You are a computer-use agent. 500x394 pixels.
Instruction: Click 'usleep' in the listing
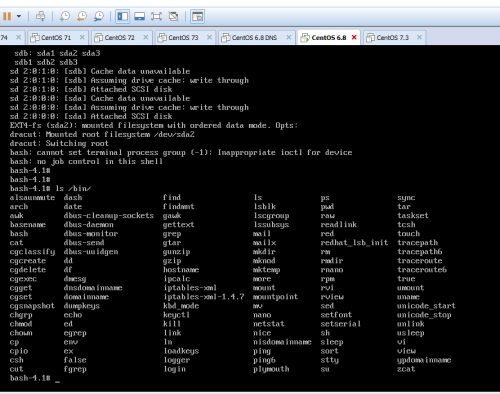pyautogui.click(x=410, y=333)
